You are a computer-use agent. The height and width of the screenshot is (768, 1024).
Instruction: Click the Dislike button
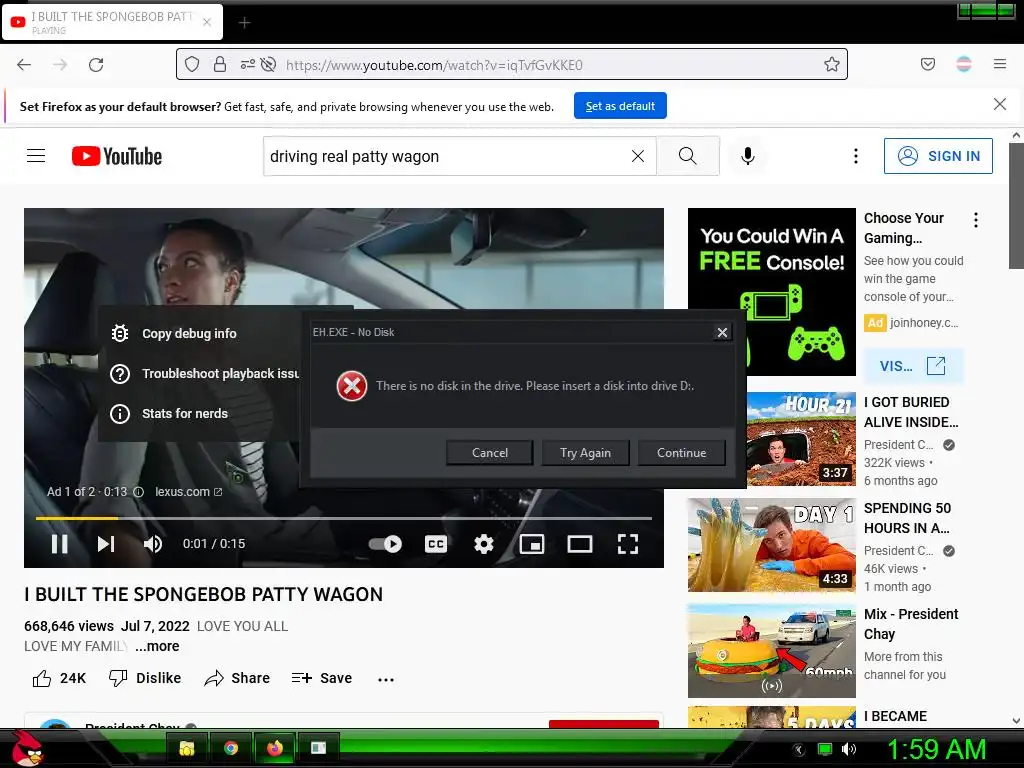[145, 679]
